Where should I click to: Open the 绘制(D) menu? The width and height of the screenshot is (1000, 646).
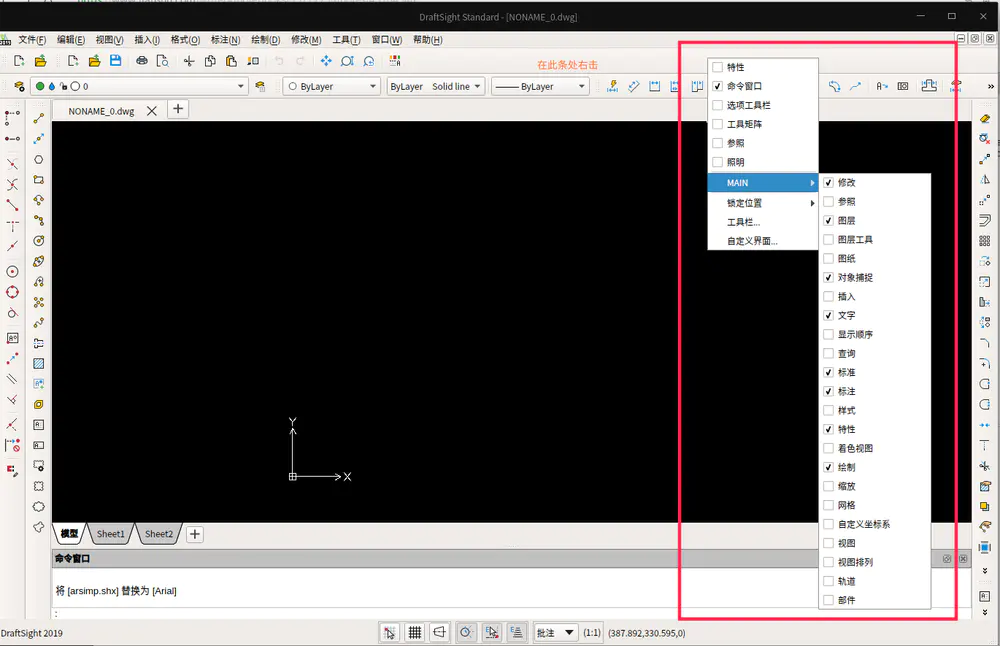pyautogui.click(x=265, y=40)
